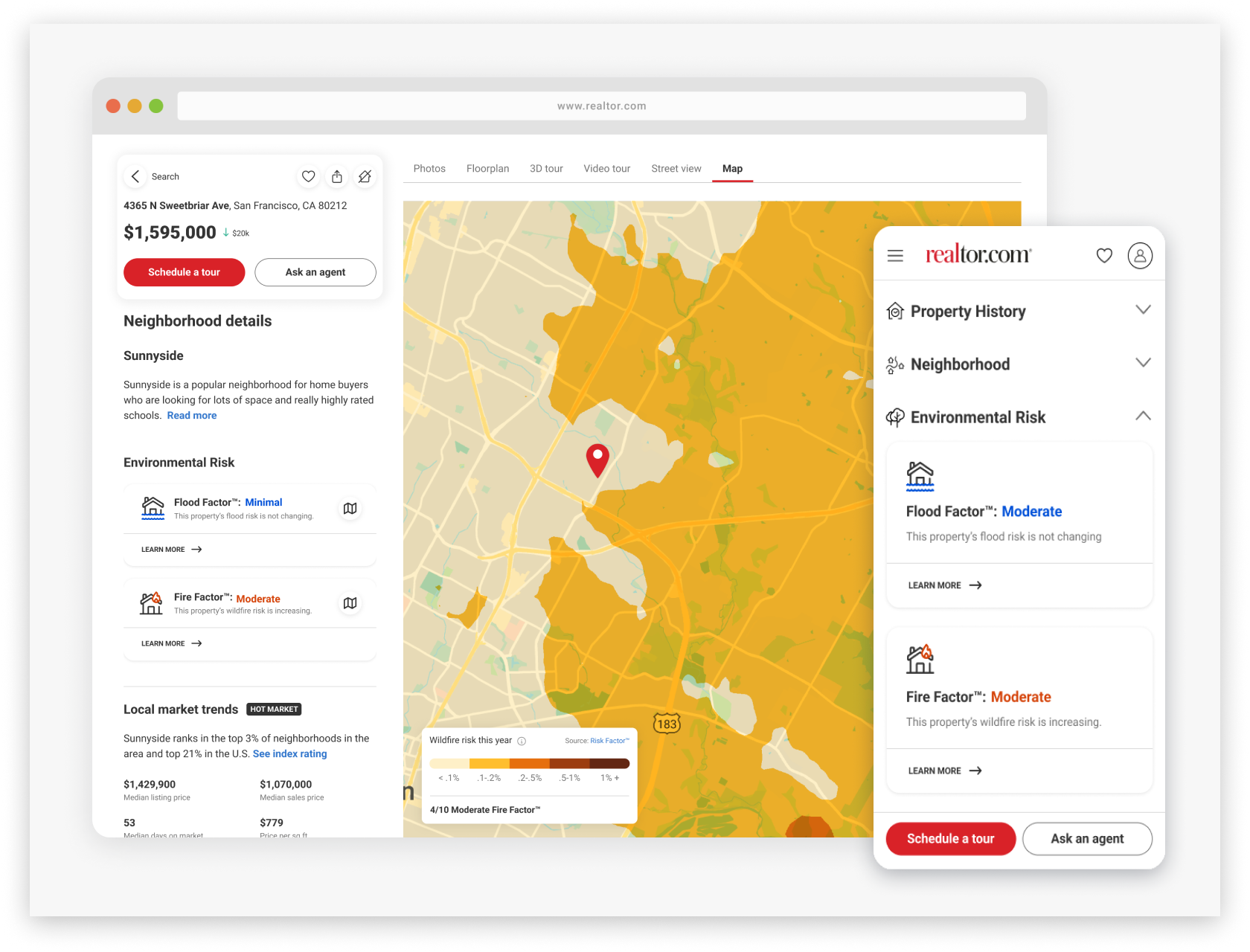Click Moderate flood rating in mobile card
Image resolution: width=1250 pixels, height=952 pixels.
(1031, 512)
